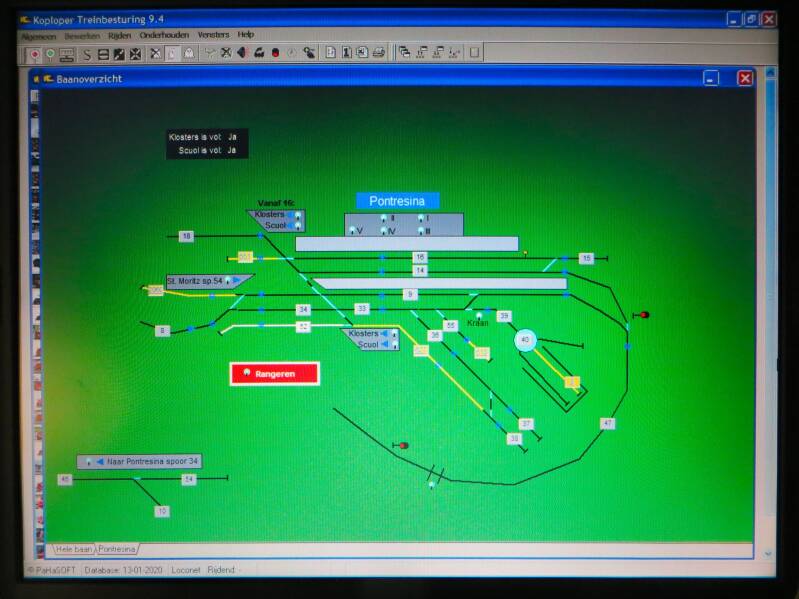The width and height of the screenshot is (799, 599).
Task: Open the Bewerken menu
Action: coord(82,36)
